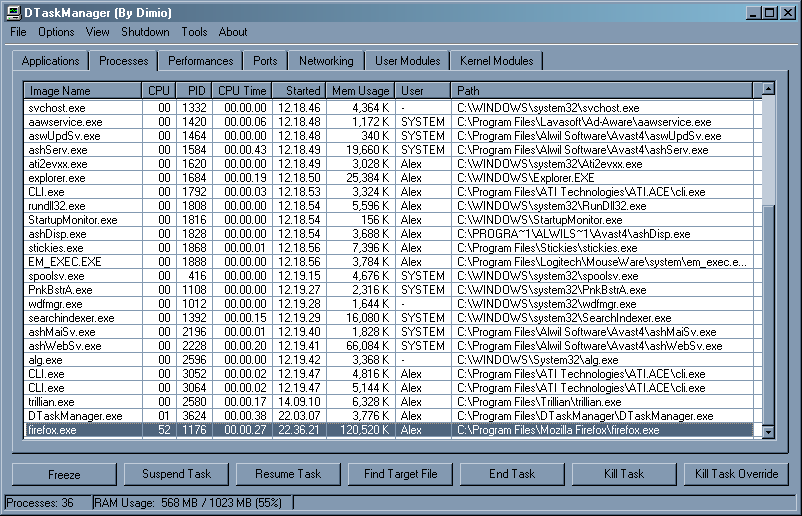Select the EM_EXEC.EXE process
The image size is (802, 516).
(389, 262)
